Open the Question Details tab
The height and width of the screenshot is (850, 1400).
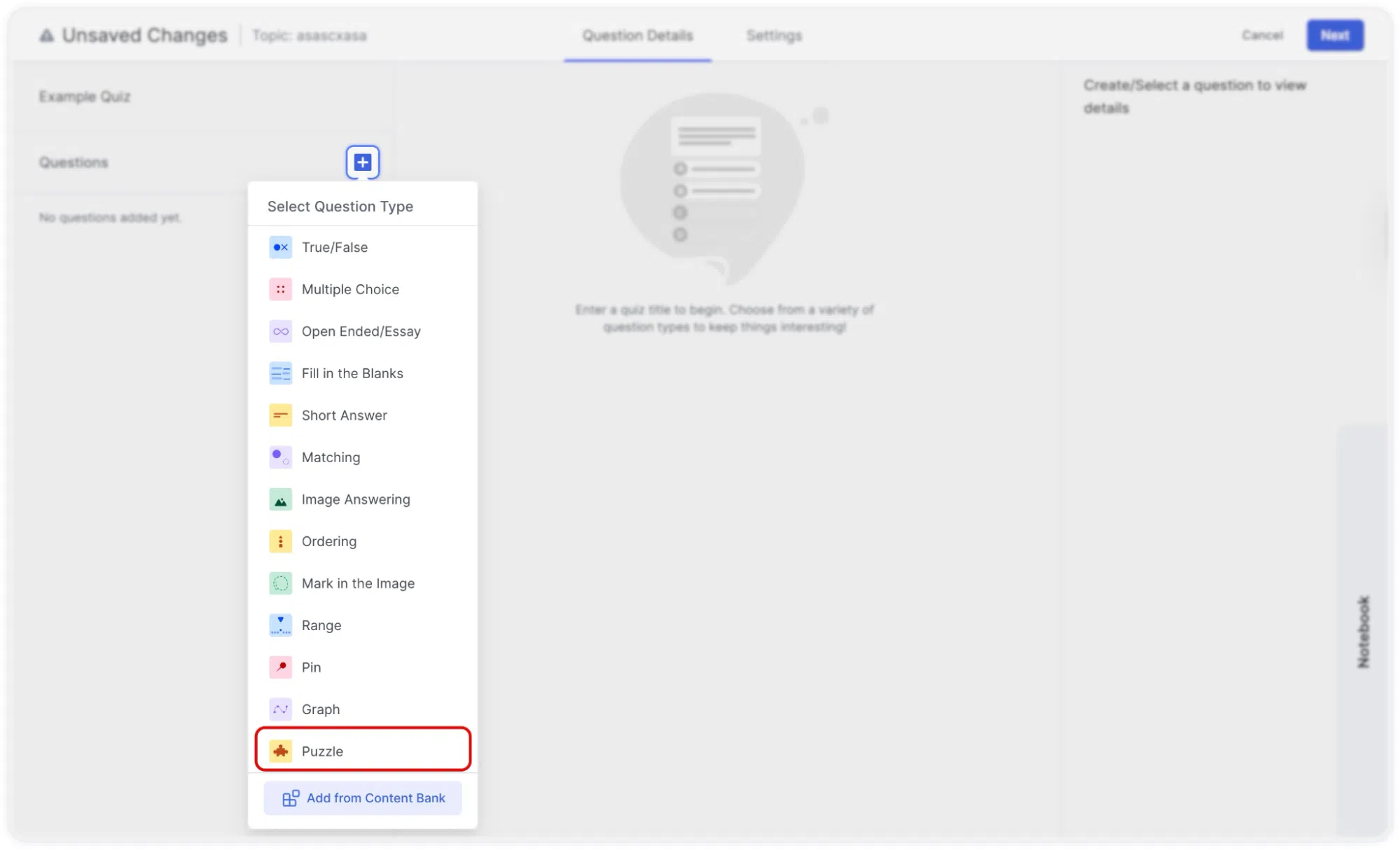pyautogui.click(x=637, y=35)
